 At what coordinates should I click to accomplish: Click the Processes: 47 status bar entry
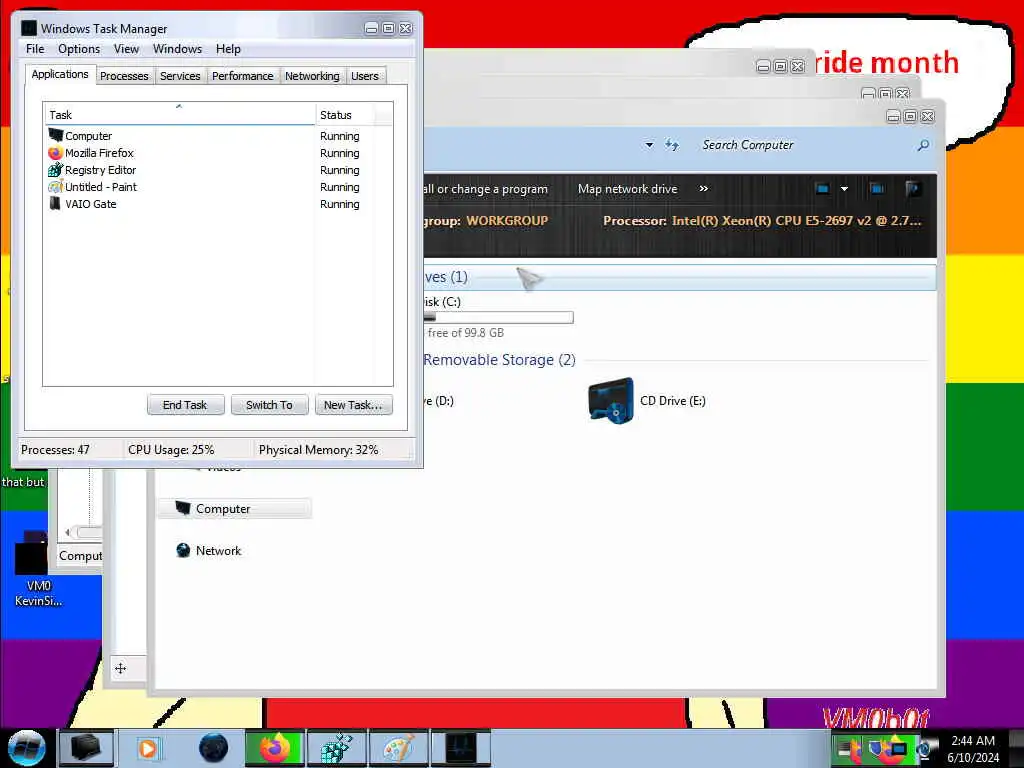coord(56,450)
